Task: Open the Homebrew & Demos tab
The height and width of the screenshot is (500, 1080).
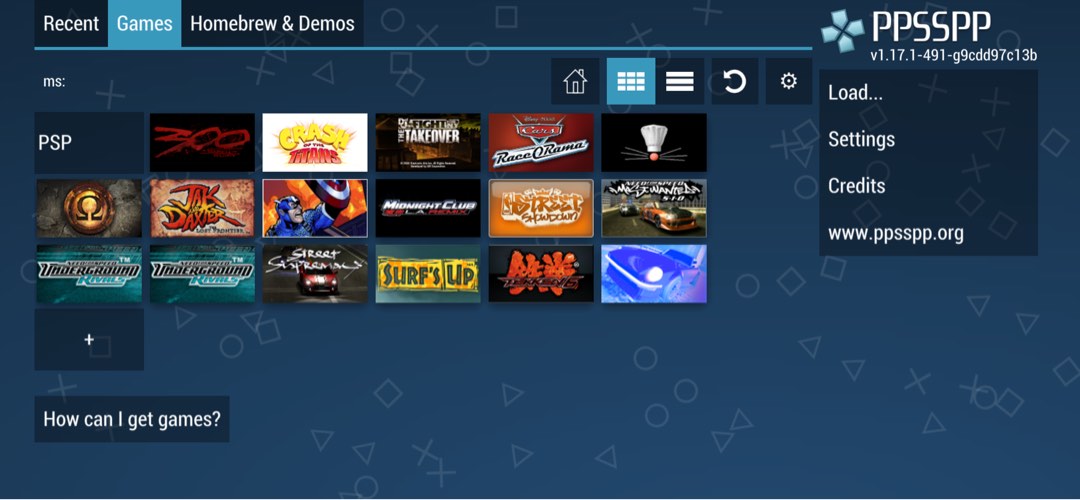Action: 272,23
